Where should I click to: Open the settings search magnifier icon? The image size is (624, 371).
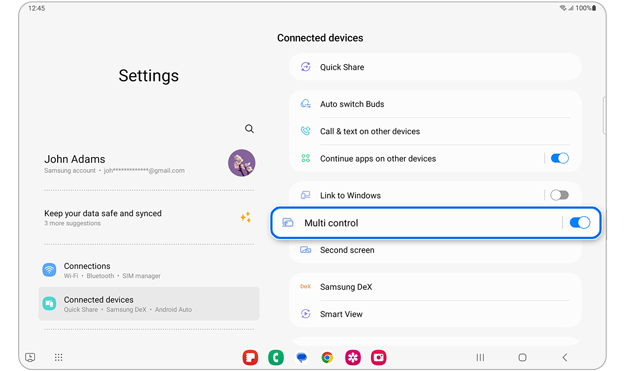pos(249,129)
